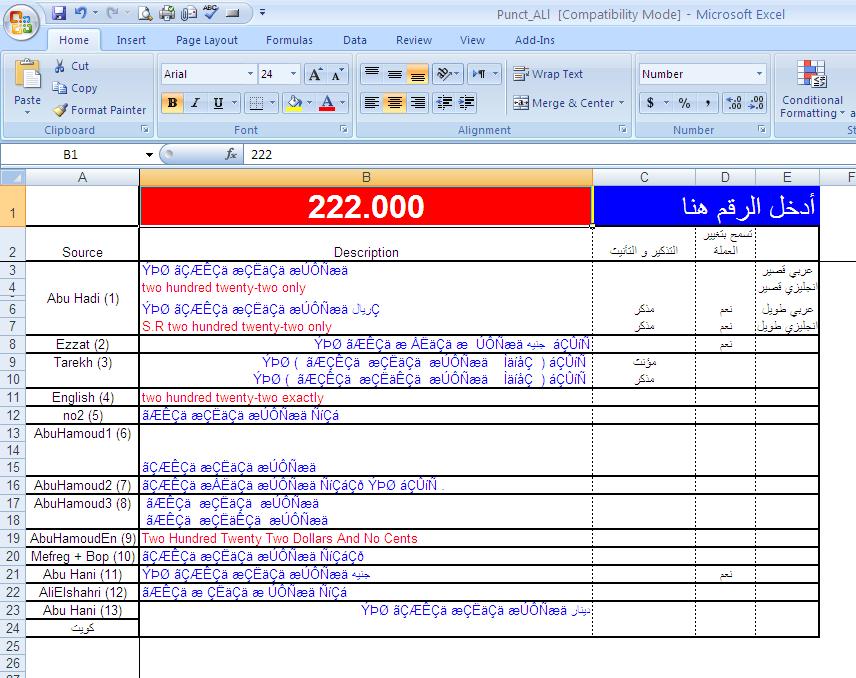The width and height of the screenshot is (856, 678).
Task: Save the workbook from the Quick Access Toolbar
Action: pos(59,13)
